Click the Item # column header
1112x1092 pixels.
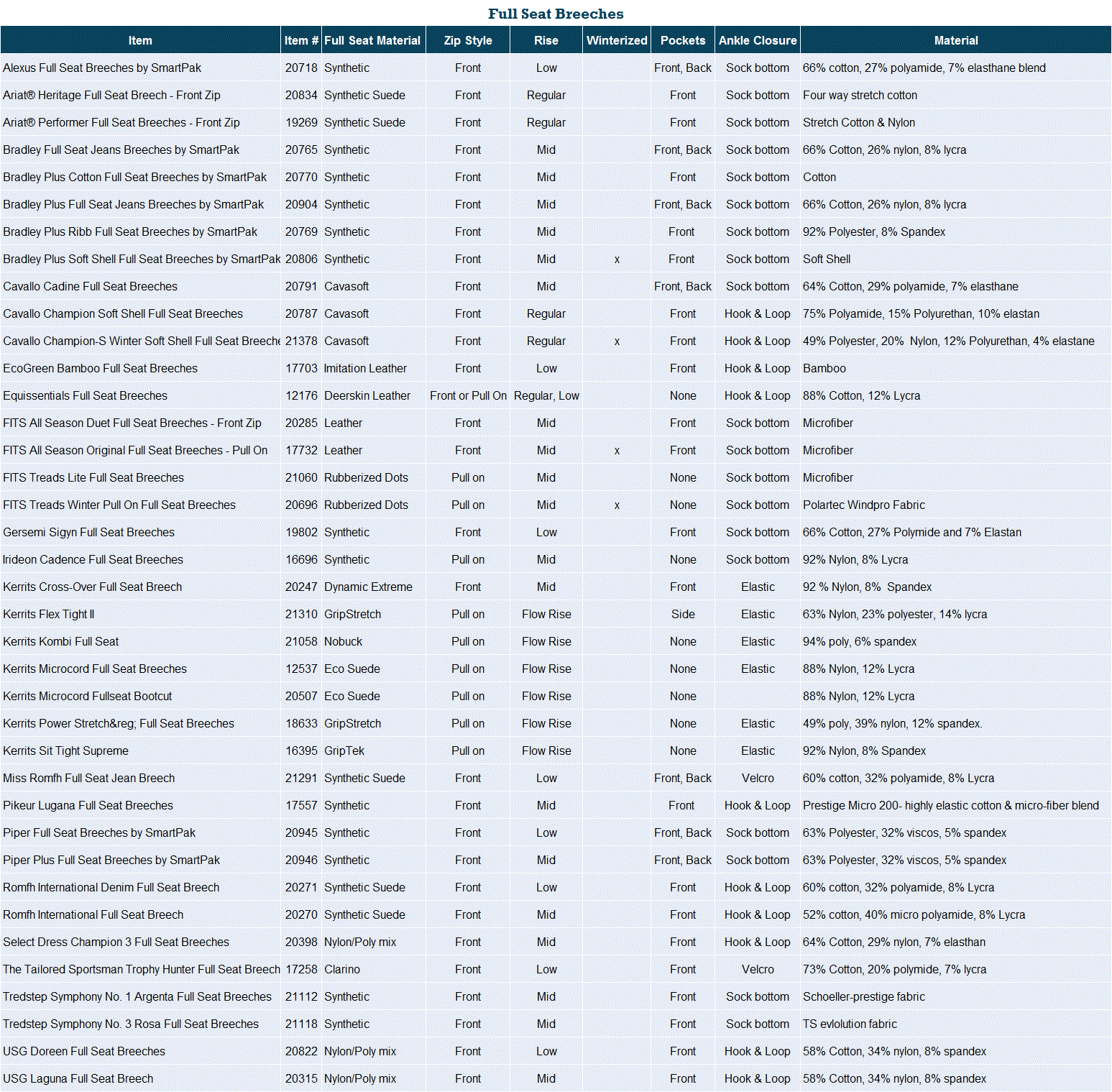(x=301, y=40)
